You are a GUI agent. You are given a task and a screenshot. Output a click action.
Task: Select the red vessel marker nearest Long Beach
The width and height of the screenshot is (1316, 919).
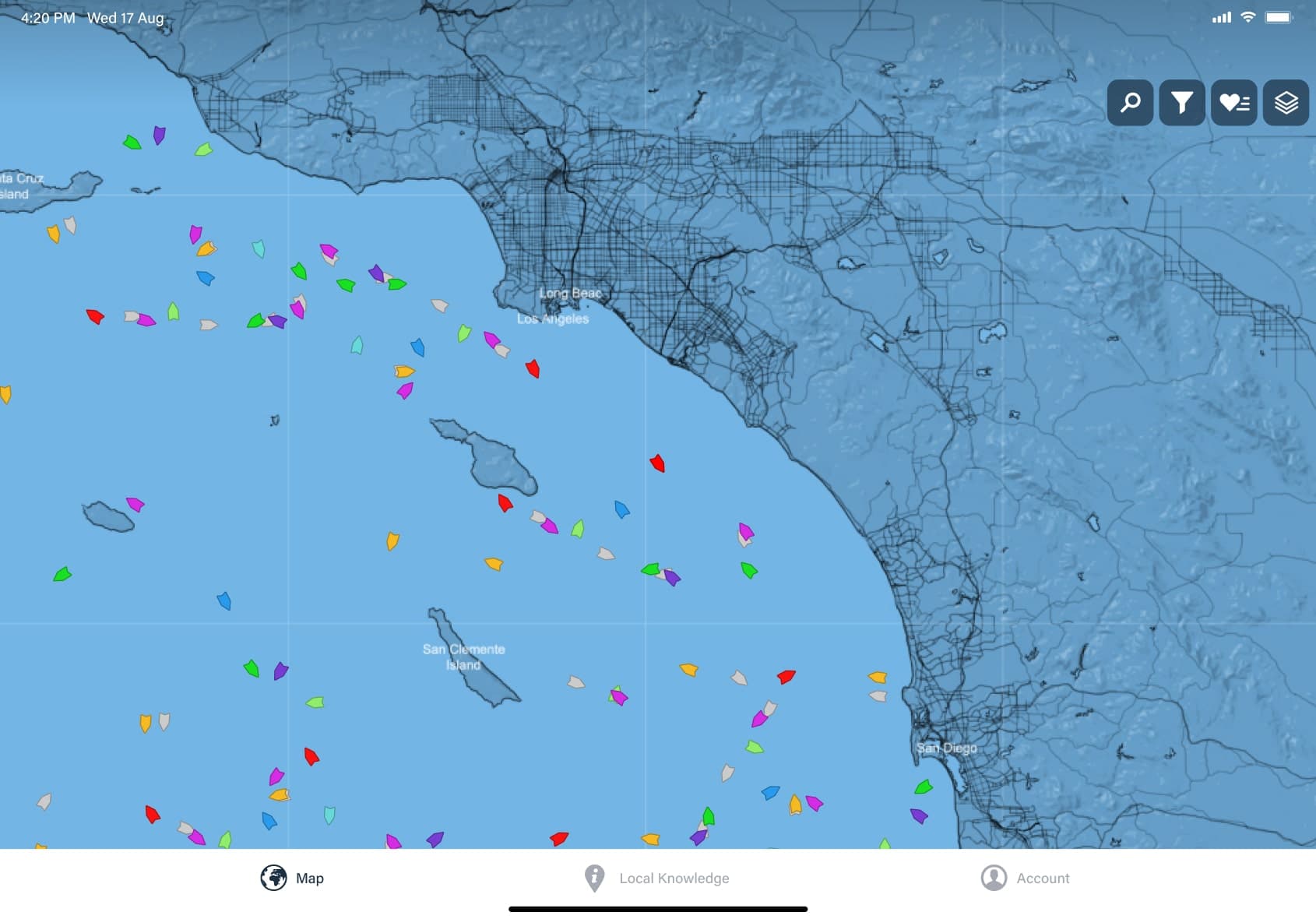pyautogui.click(x=533, y=368)
